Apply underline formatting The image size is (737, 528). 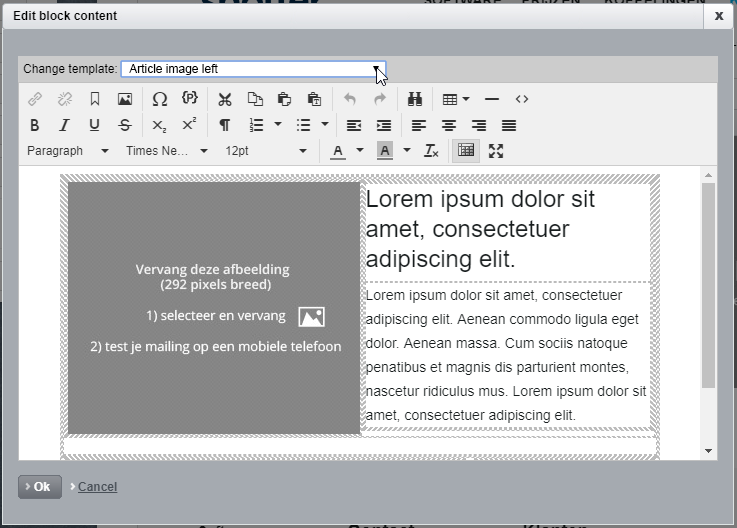[94, 125]
